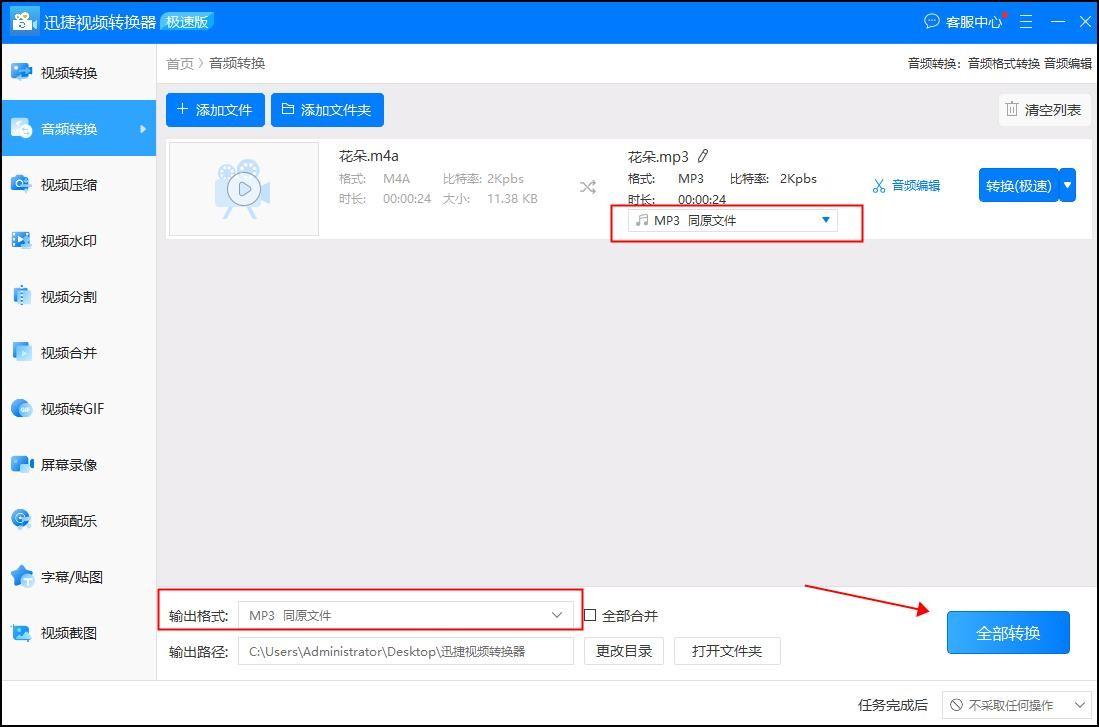Click 更改目录 button

pyautogui.click(x=624, y=651)
